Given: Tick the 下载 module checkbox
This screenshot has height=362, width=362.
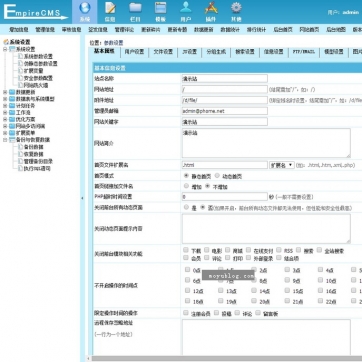Looking at the screenshot, I should point(186,250).
